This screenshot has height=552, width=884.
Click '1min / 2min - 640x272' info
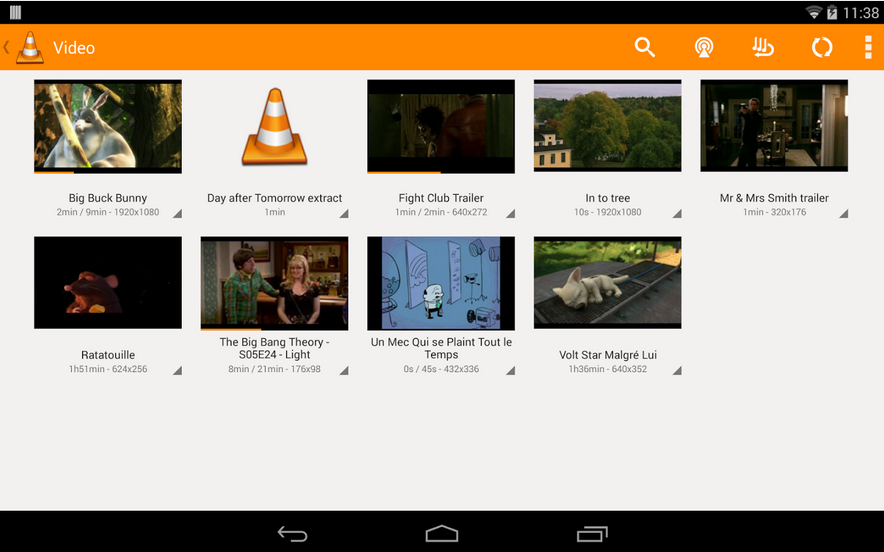[441, 212]
